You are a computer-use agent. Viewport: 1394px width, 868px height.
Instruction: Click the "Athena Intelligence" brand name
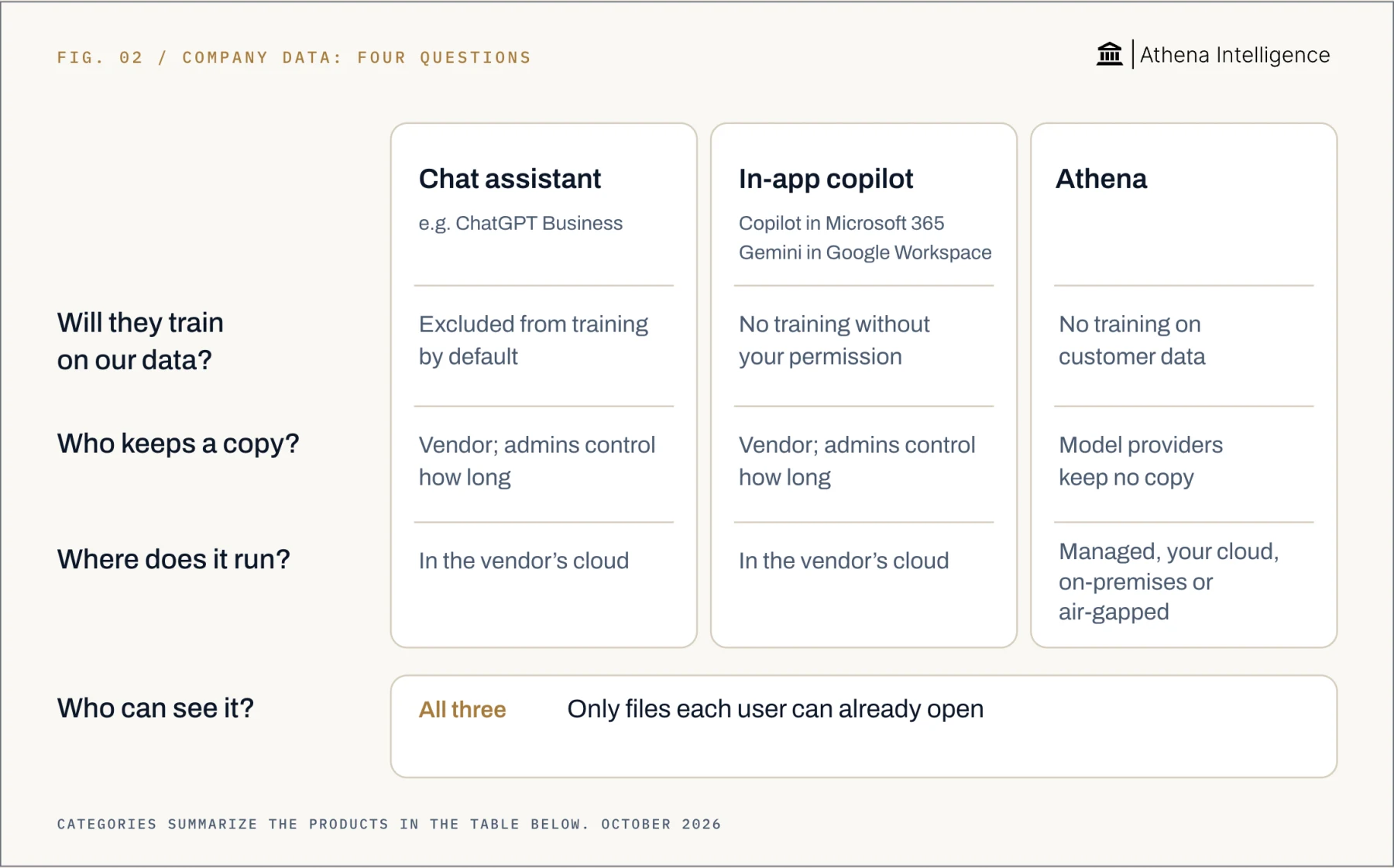tap(1234, 55)
